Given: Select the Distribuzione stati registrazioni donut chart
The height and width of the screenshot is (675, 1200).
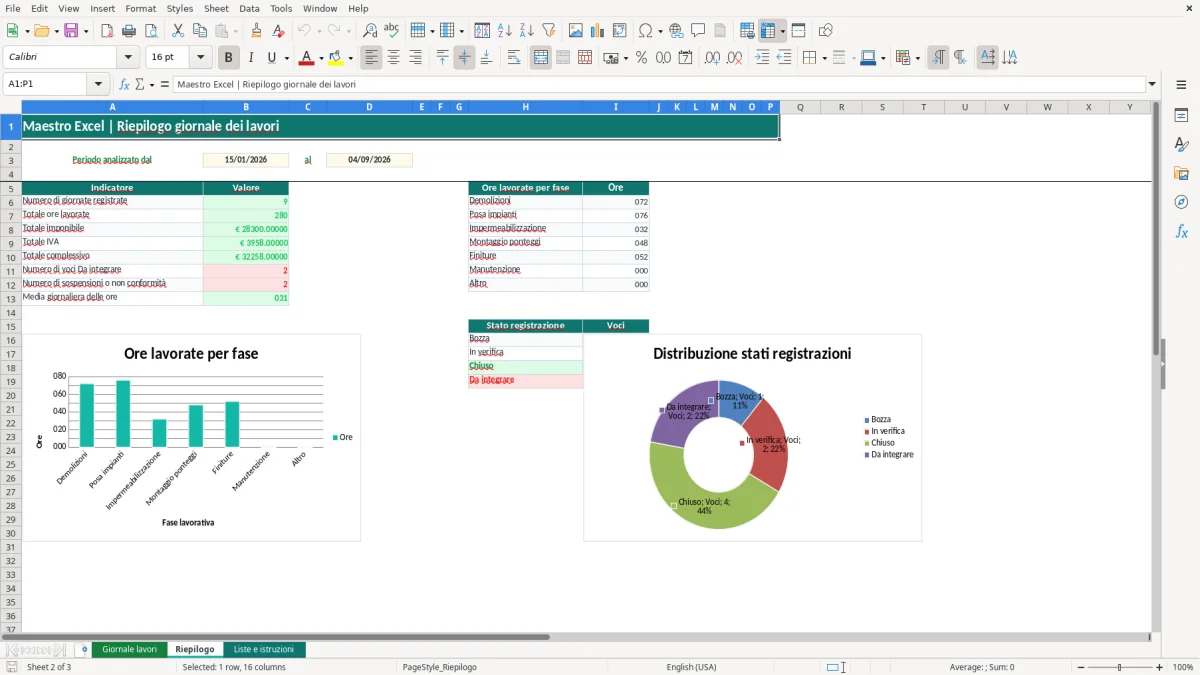Looking at the screenshot, I should pyautogui.click(x=752, y=438).
